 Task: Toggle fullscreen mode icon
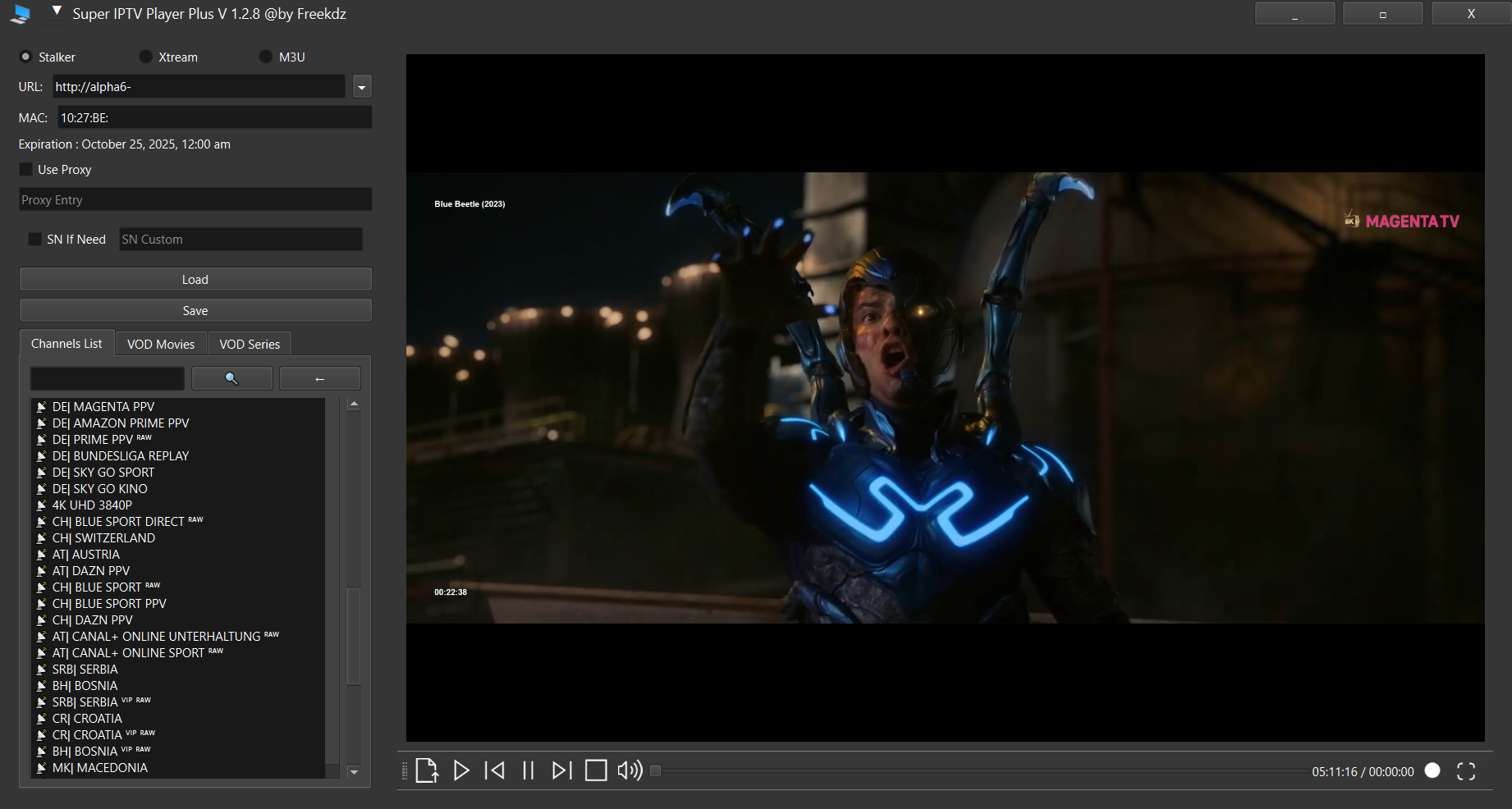click(x=1466, y=771)
